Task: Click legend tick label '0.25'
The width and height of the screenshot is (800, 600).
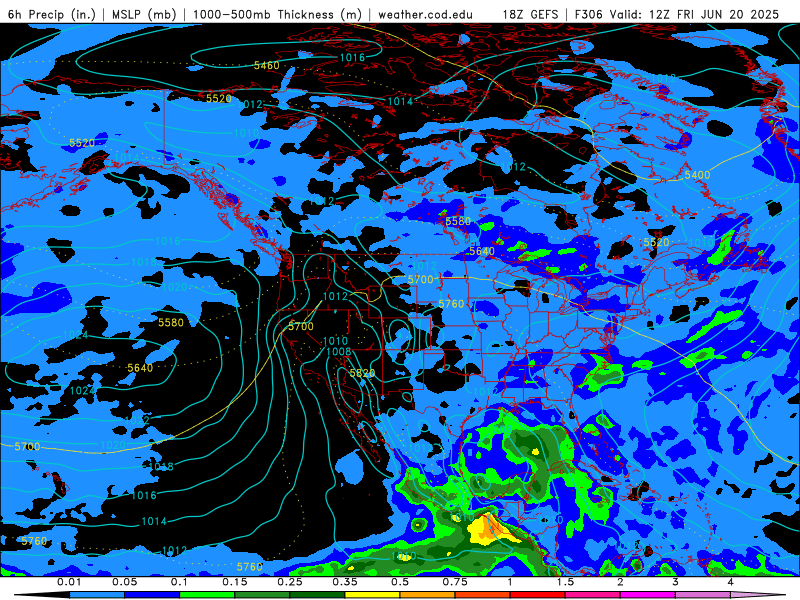Action: (290, 582)
